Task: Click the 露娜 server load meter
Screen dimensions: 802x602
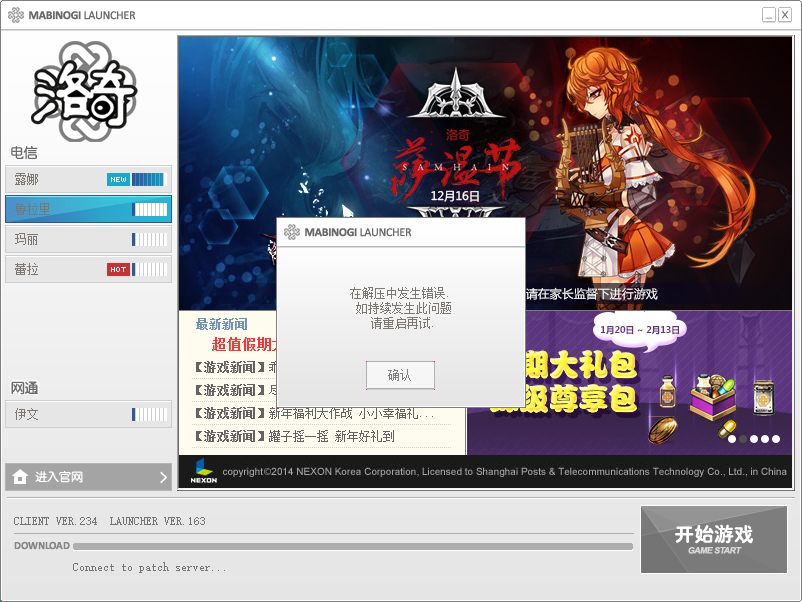Action: pyautogui.click(x=149, y=180)
